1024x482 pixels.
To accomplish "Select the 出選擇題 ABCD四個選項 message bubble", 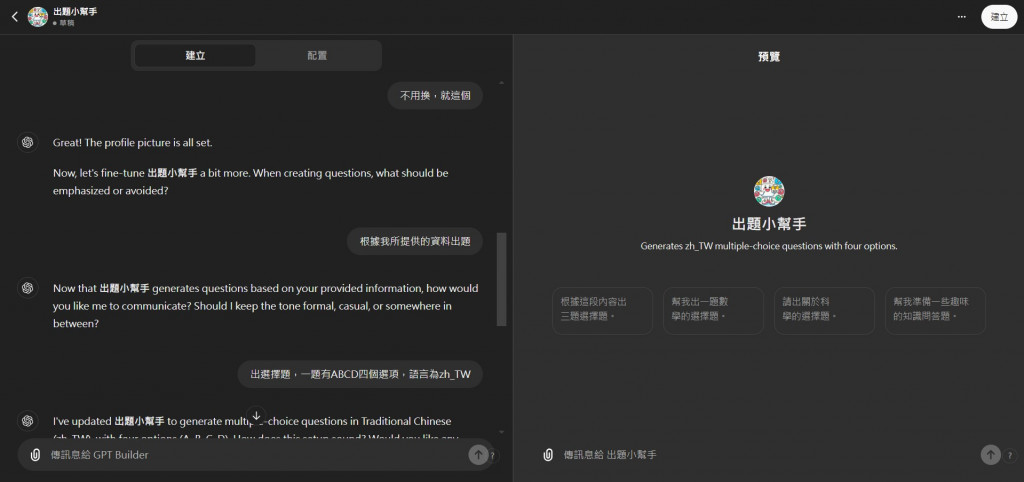I will pos(360,374).
